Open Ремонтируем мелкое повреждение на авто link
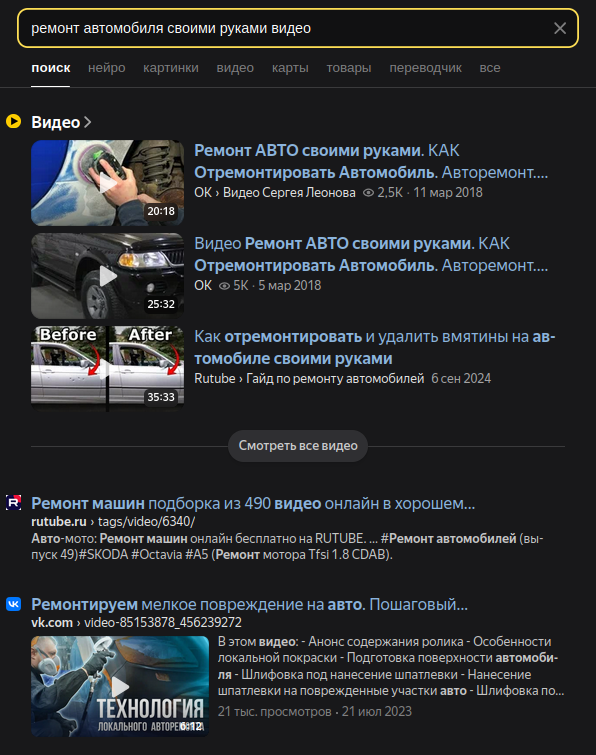The width and height of the screenshot is (596, 755). point(249,604)
